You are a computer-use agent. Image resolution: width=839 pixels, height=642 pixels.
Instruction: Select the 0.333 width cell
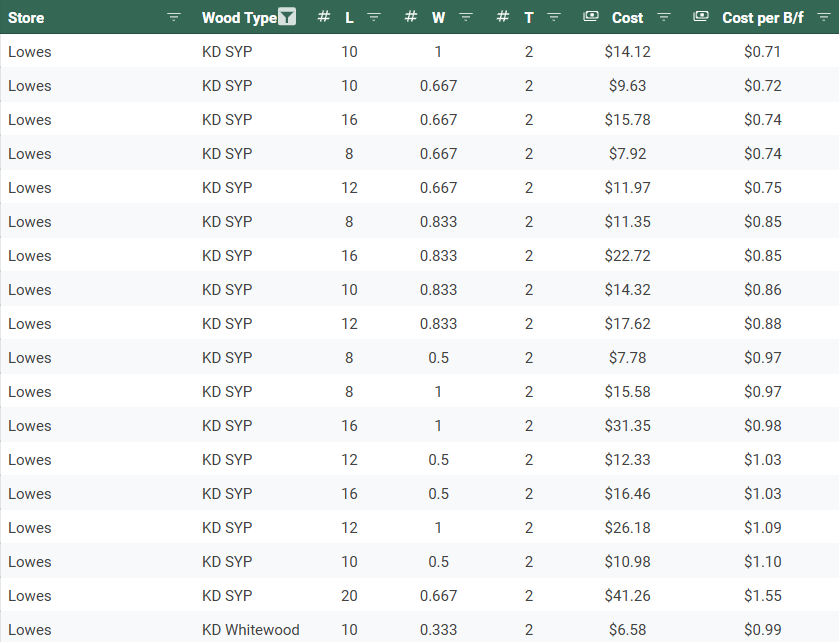point(439,630)
